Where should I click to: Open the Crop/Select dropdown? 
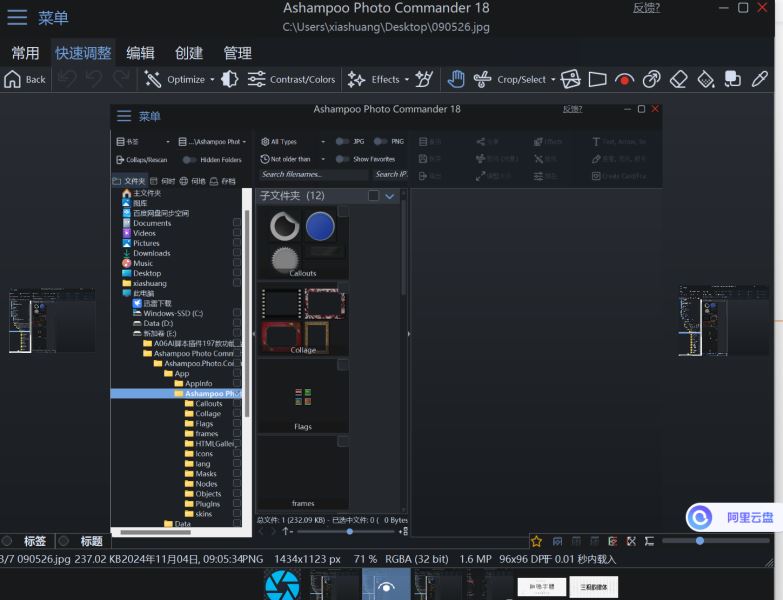click(552, 80)
